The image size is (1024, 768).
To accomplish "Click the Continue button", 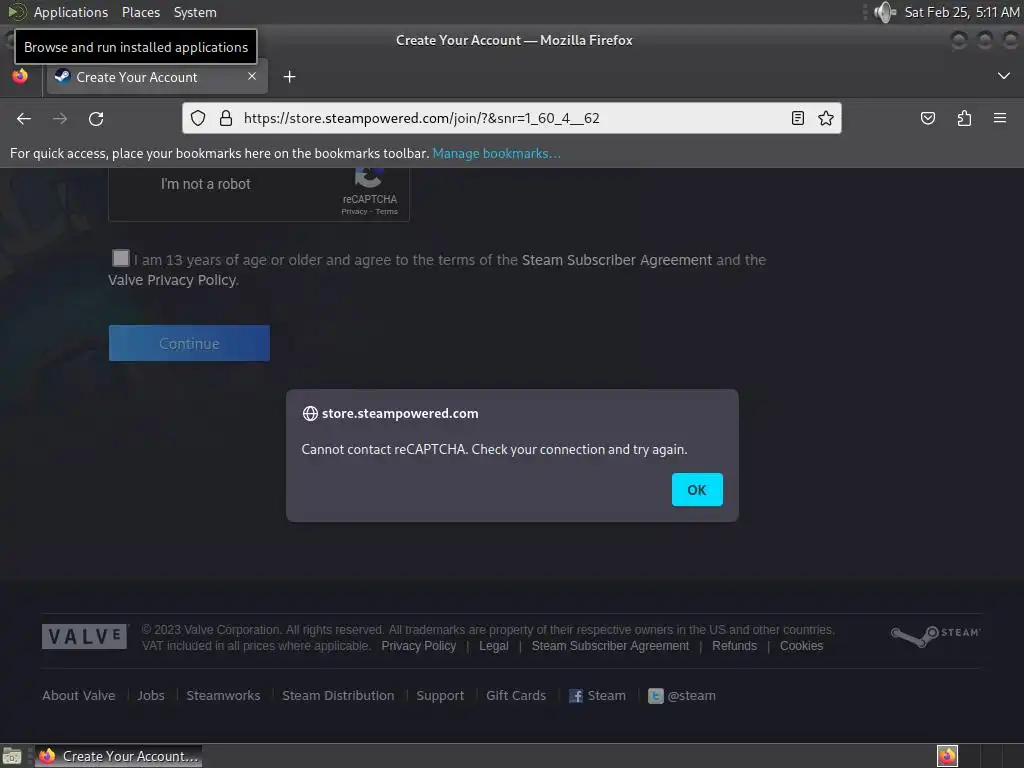I will (x=189, y=344).
